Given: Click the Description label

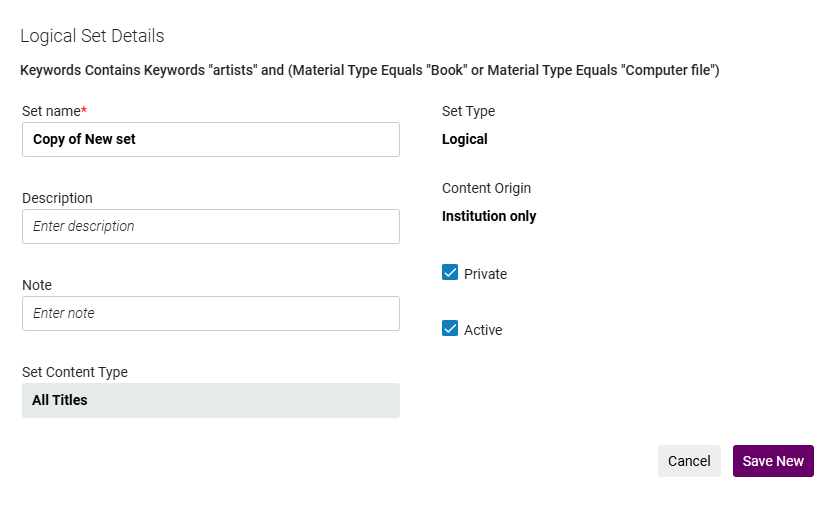Looking at the screenshot, I should 57,198.
